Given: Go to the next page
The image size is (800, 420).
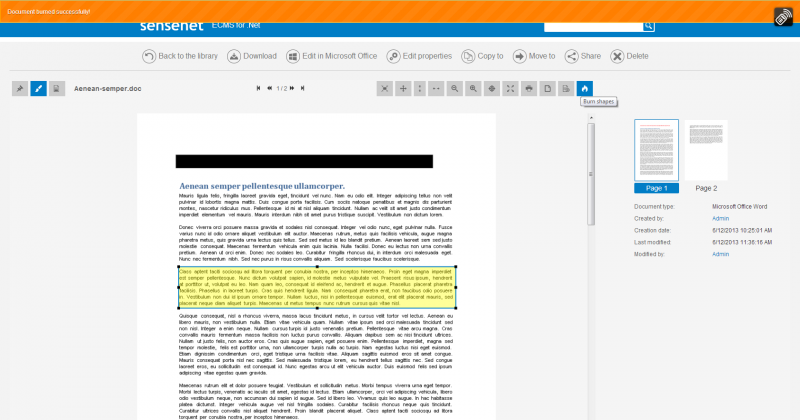Looking at the screenshot, I should coord(292,88).
